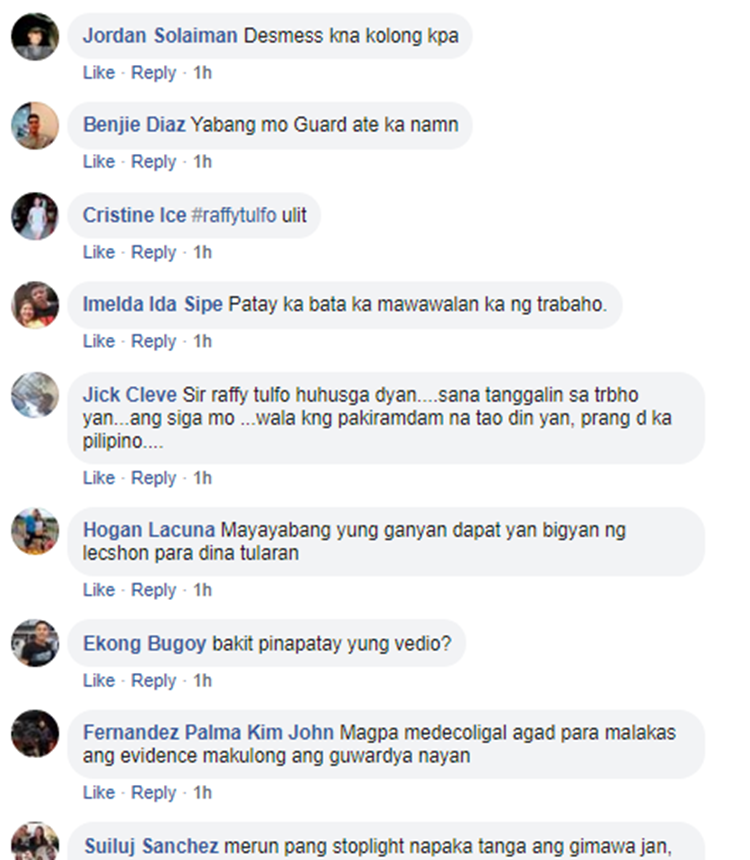Open Hogan Lacuna's profile name link
The image size is (750, 860).
pyautogui.click(x=149, y=530)
